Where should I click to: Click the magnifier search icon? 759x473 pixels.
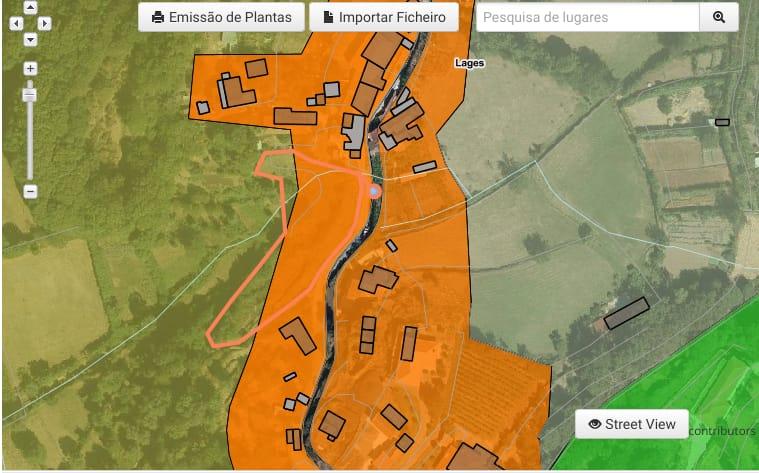pyautogui.click(x=719, y=17)
